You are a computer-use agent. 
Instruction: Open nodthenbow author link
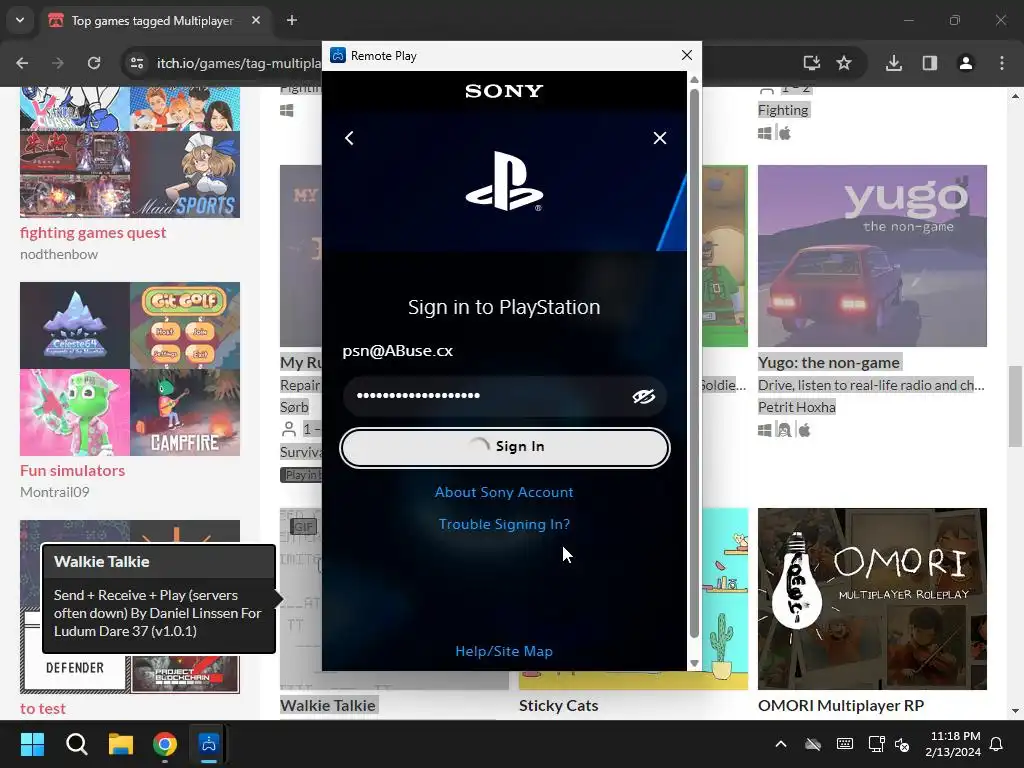(x=59, y=254)
